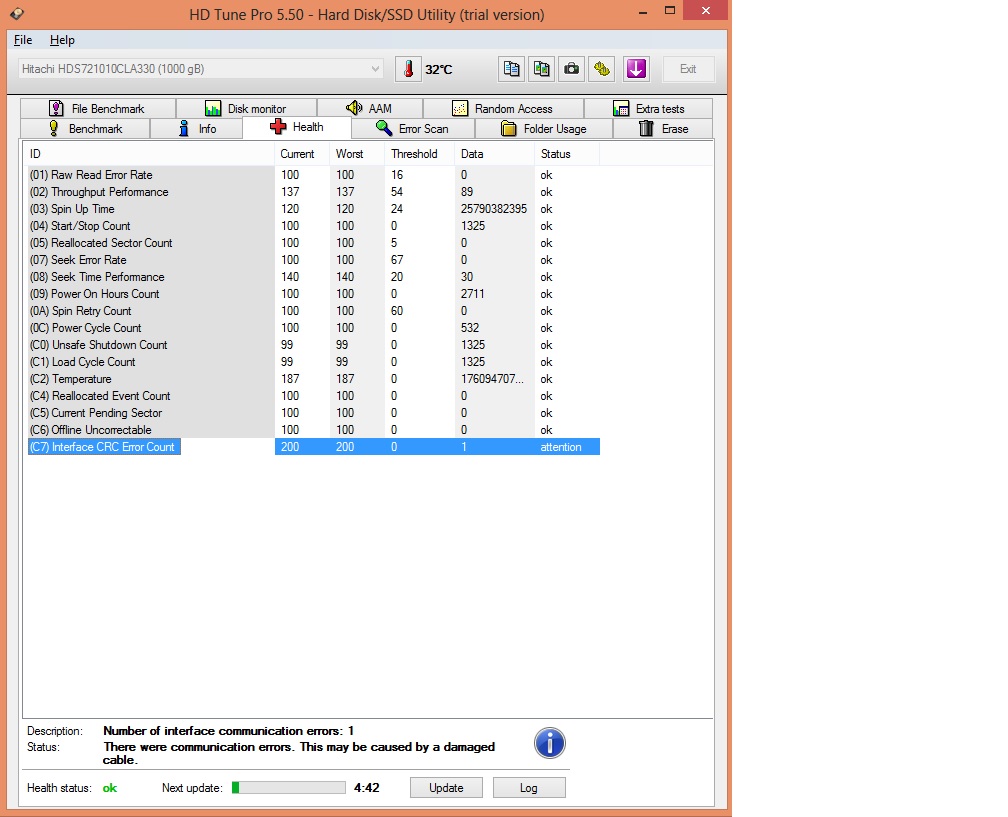The height and width of the screenshot is (817, 1008).
Task: Select the (0C) Power Cycle Count row
Action: [x=314, y=328]
